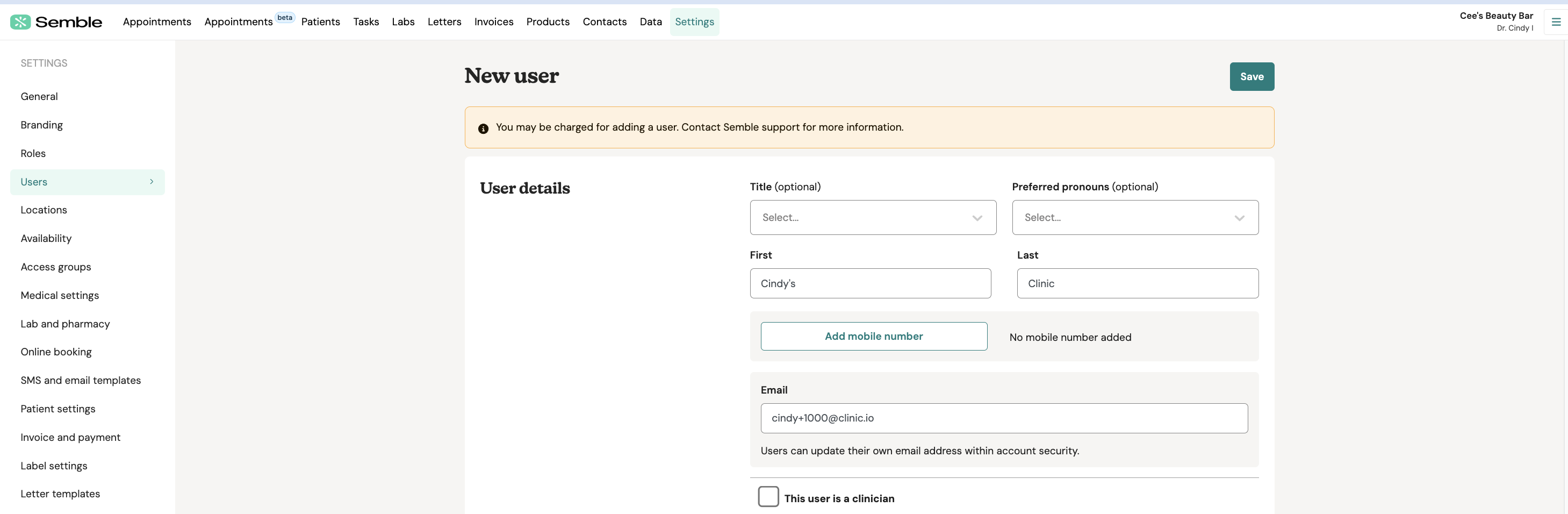Image resolution: width=1568 pixels, height=514 pixels.
Task: Focus the First name input field
Action: (x=870, y=283)
